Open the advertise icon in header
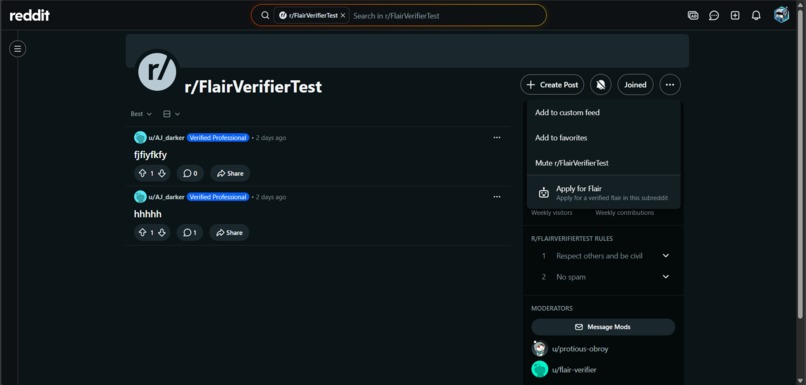Viewport: 806px width, 385px height. (693, 15)
